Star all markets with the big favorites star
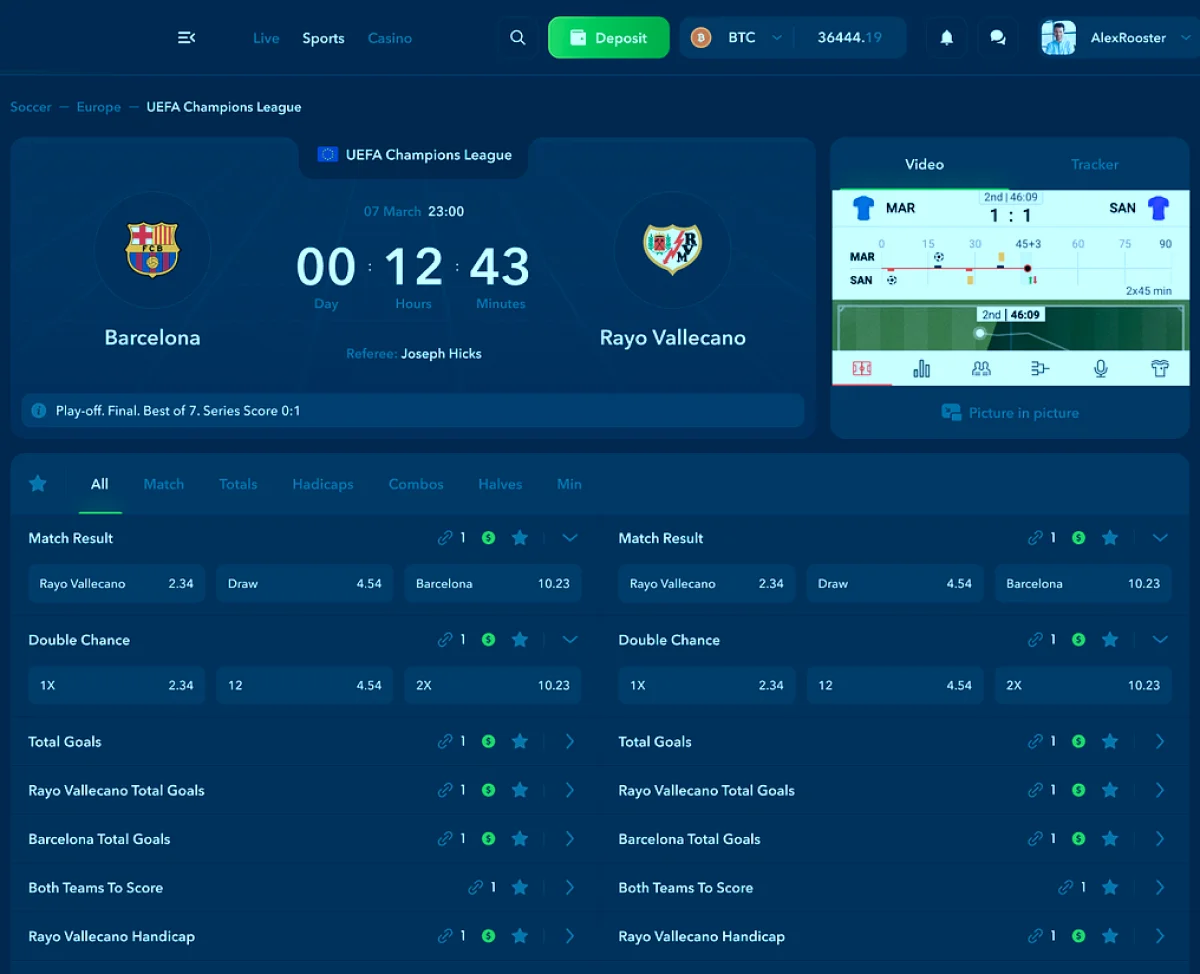The image size is (1200, 974). [37, 483]
